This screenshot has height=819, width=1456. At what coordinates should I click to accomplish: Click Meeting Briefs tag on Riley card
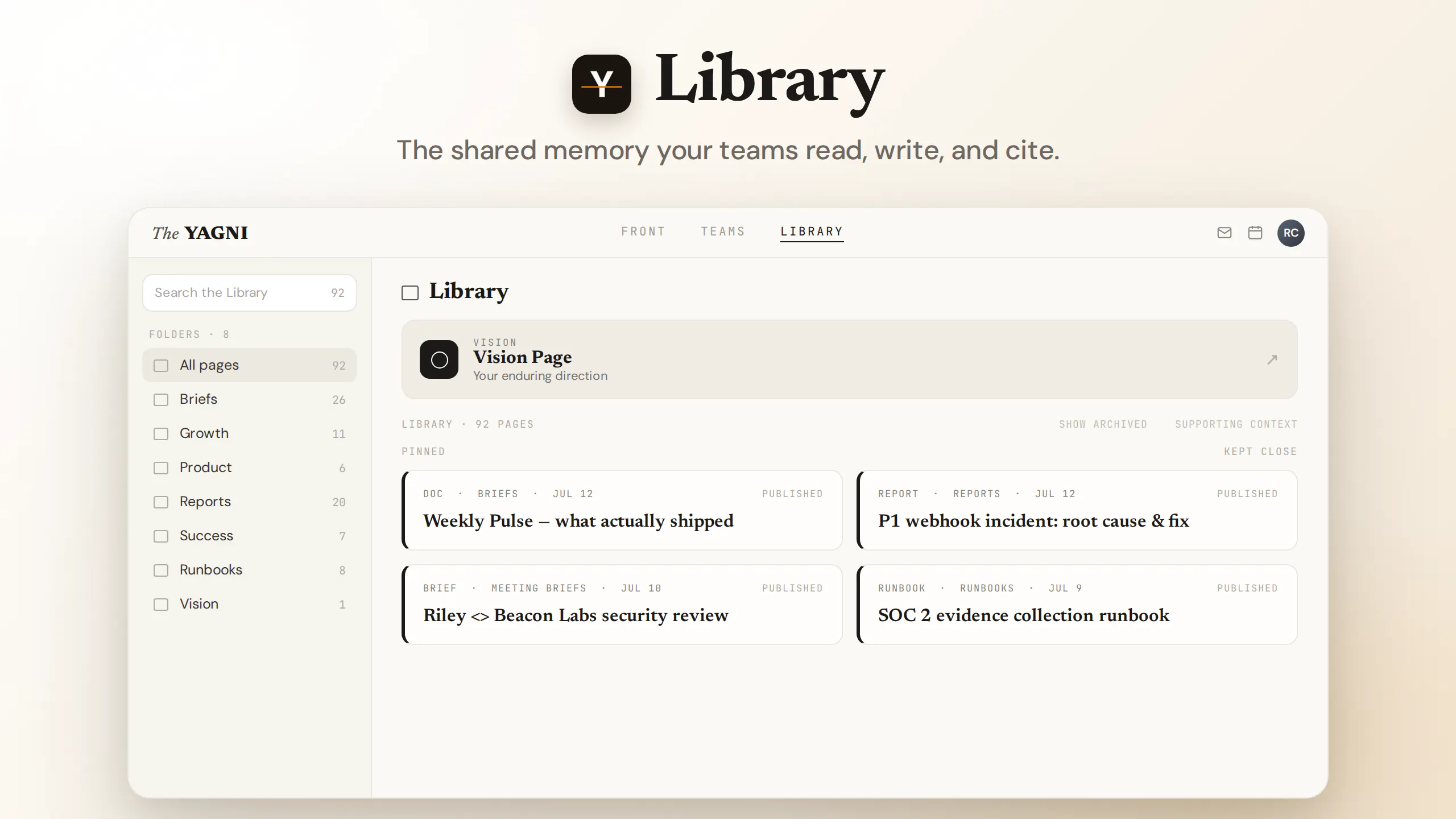(x=539, y=588)
